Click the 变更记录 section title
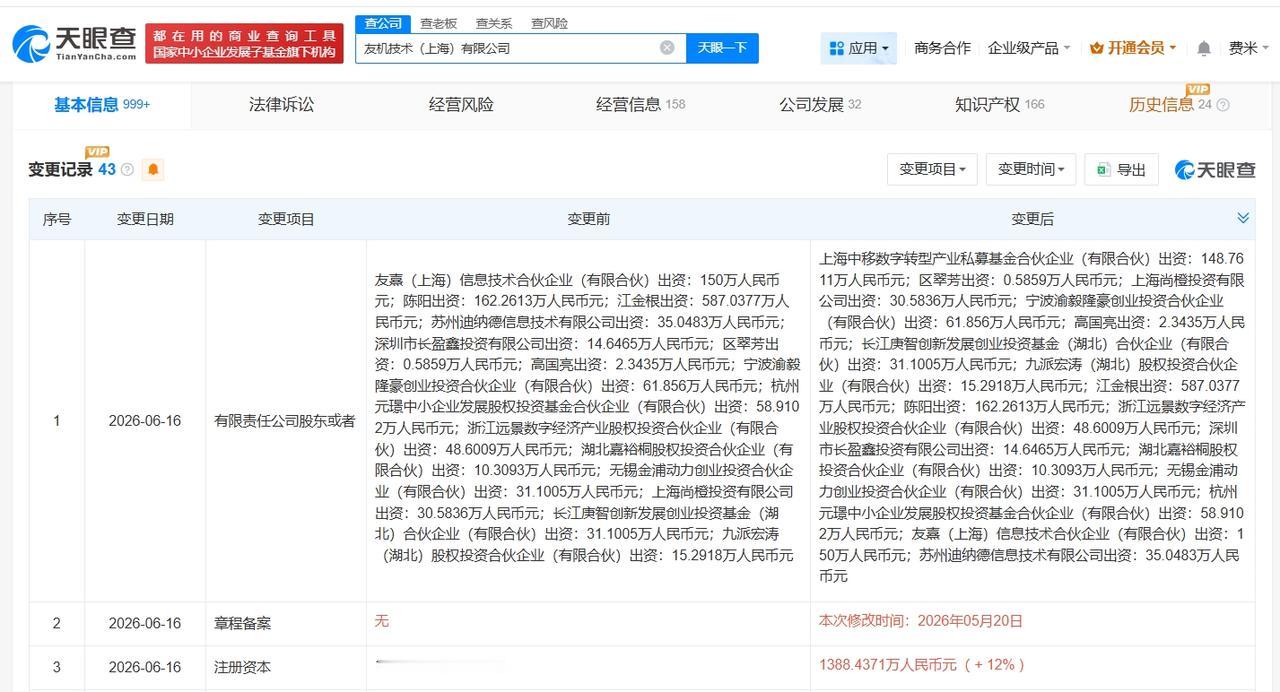Viewport: 1280px width, 692px height. 60,170
